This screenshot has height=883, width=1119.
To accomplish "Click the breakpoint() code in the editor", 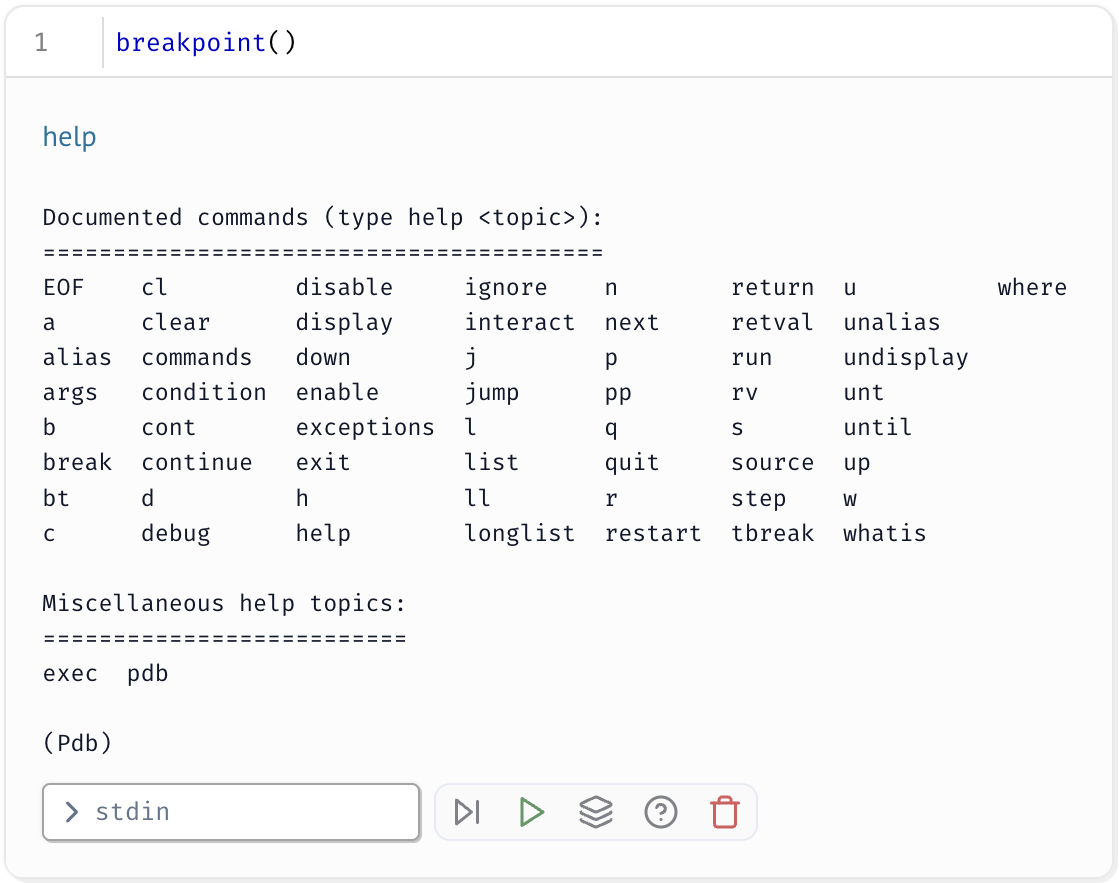I will coord(206,43).
